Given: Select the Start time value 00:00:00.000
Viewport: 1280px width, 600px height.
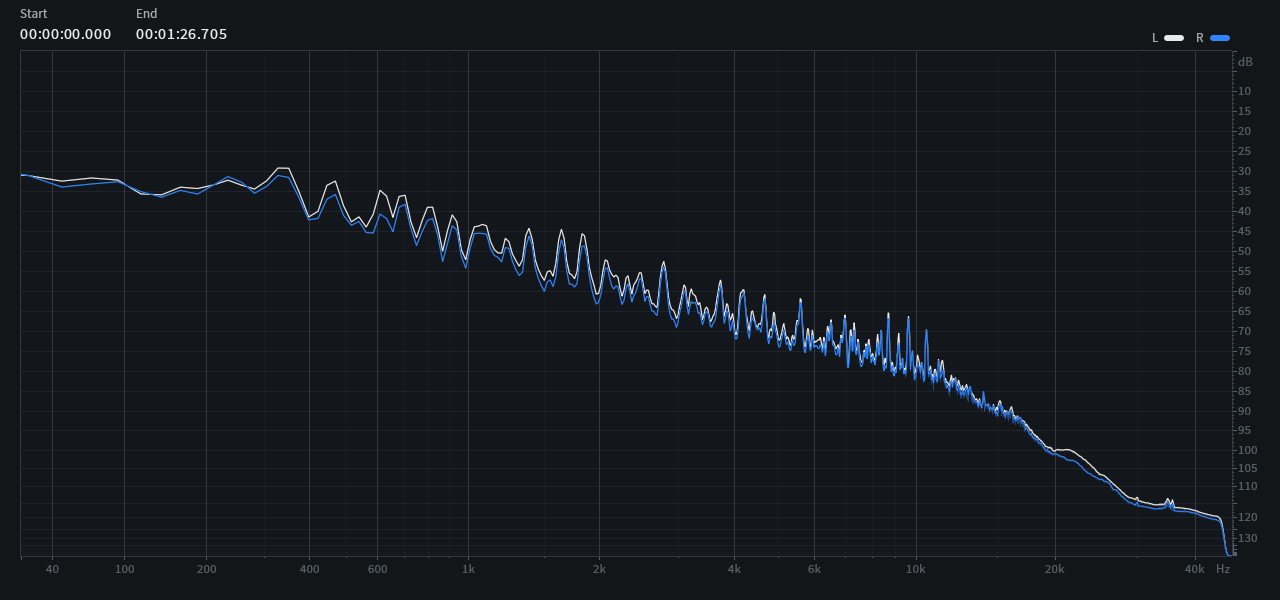Looking at the screenshot, I should coord(66,34).
